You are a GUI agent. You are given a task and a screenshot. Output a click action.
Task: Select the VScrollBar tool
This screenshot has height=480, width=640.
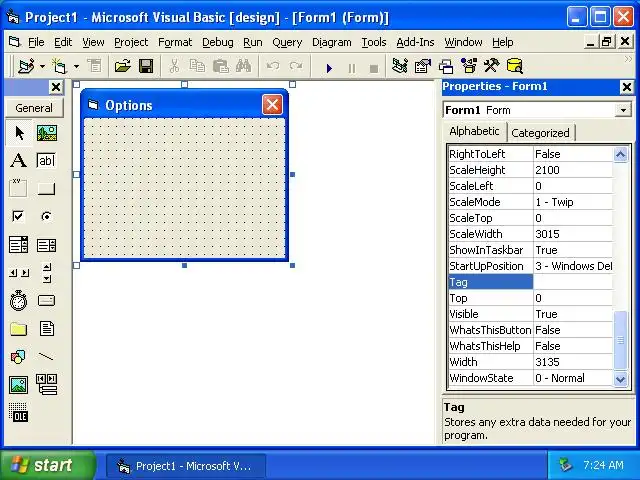point(47,273)
